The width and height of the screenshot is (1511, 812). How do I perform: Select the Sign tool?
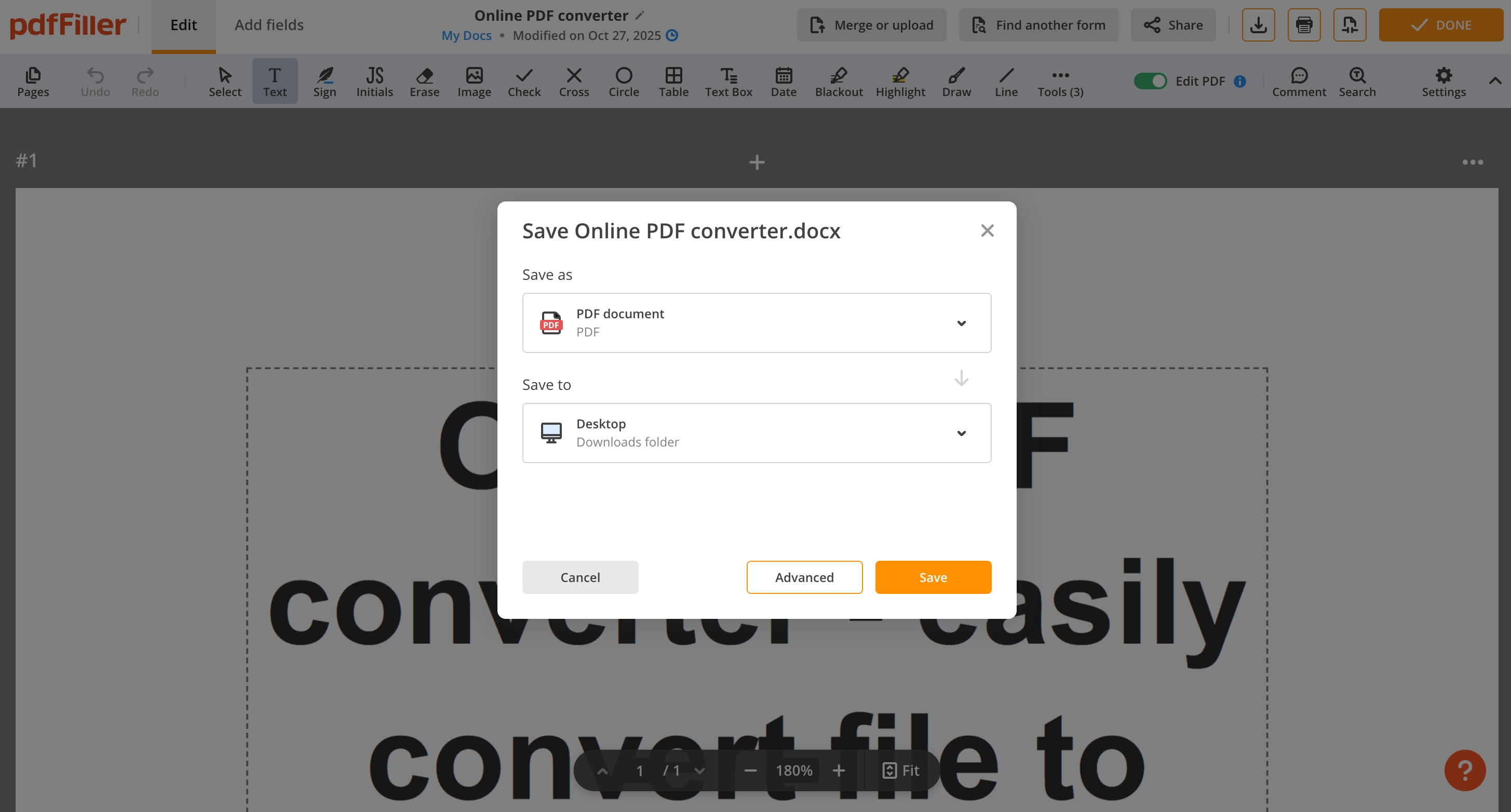pyautogui.click(x=325, y=82)
